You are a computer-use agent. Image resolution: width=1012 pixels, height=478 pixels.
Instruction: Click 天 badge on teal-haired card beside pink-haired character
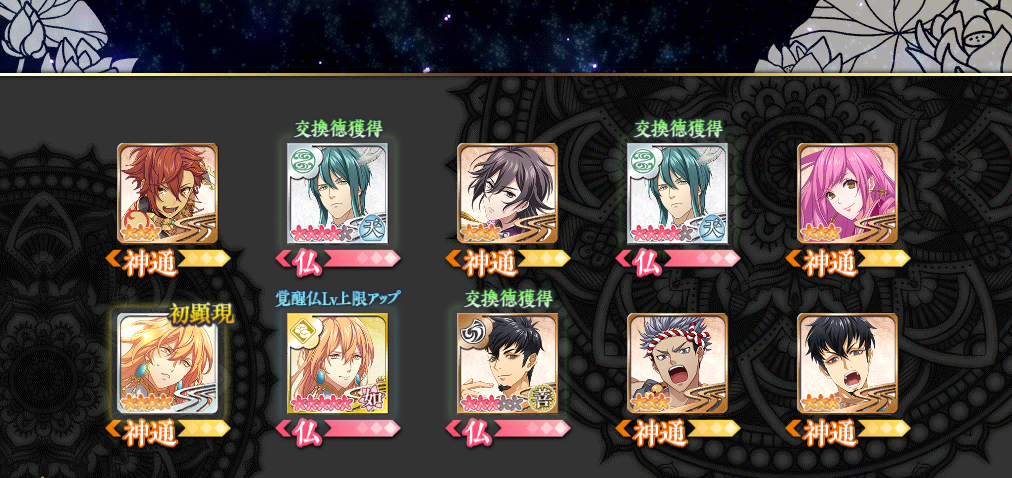click(711, 228)
